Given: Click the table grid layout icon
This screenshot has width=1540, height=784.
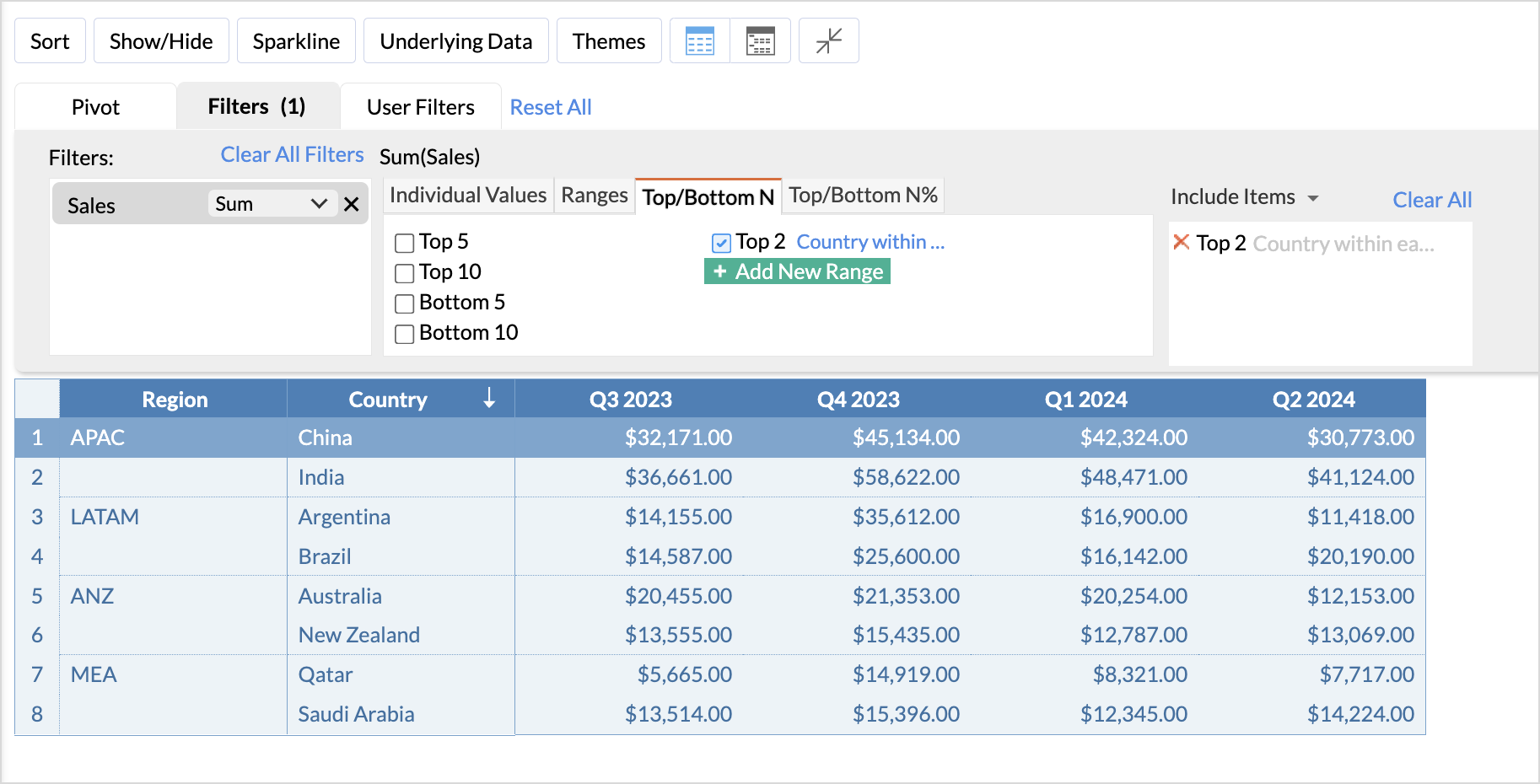Looking at the screenshot, I should (700, 41).
